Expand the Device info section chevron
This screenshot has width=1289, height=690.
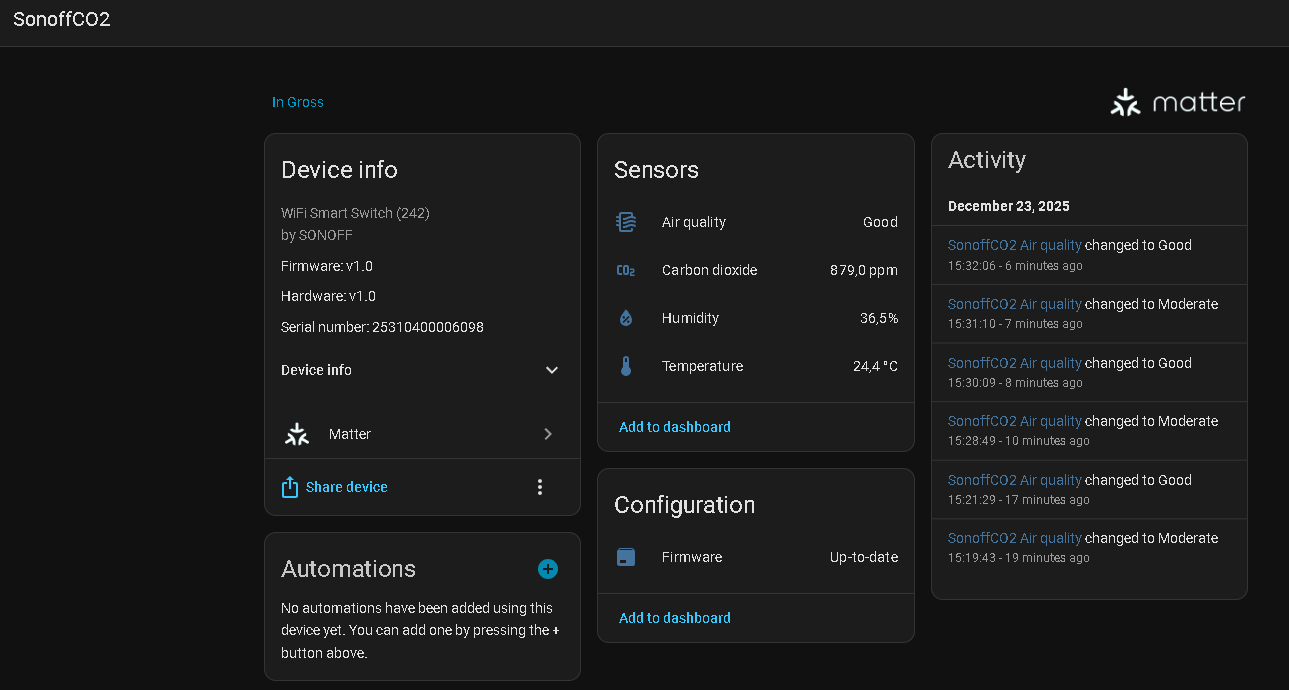click(551, 370)
